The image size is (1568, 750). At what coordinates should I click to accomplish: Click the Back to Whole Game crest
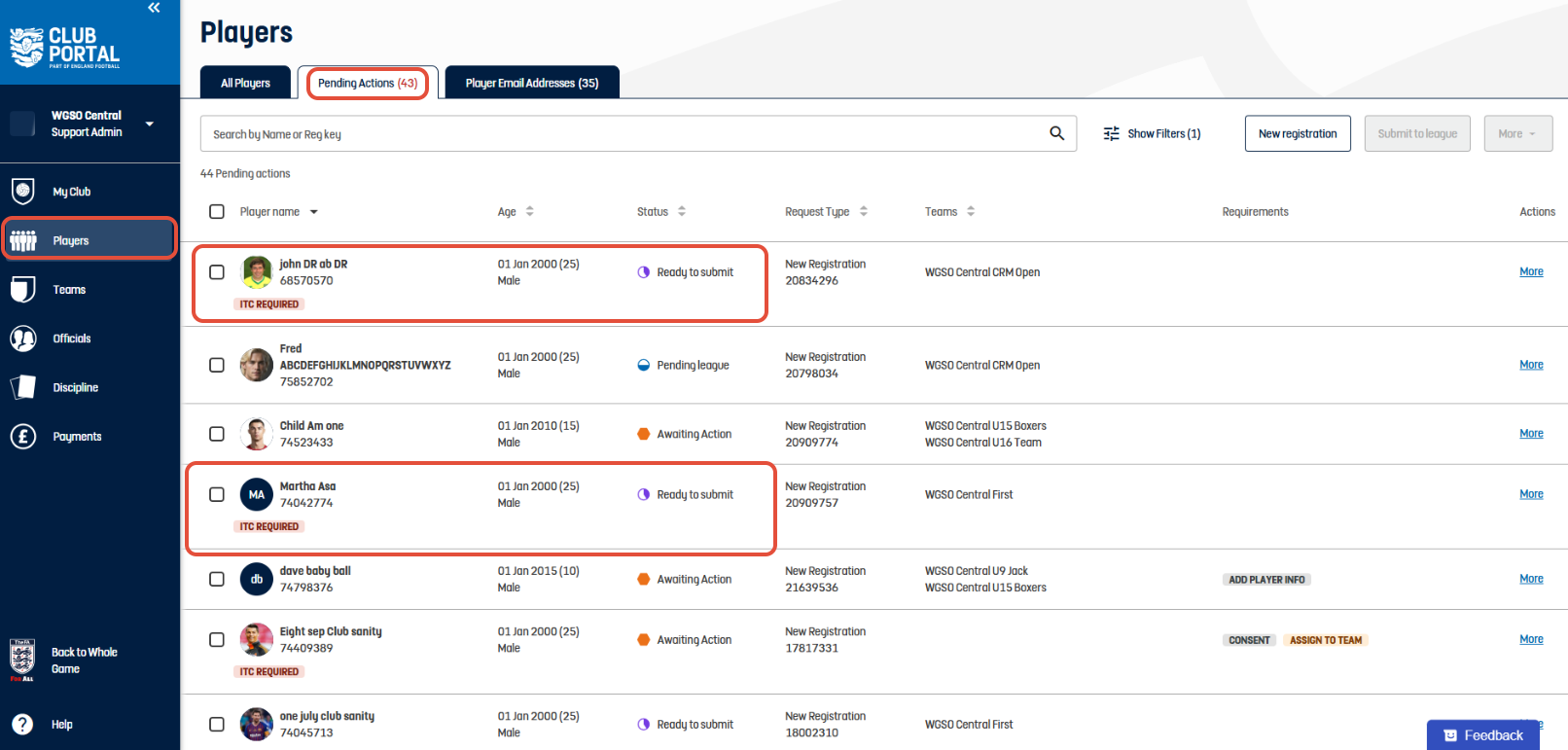[22, 661]
